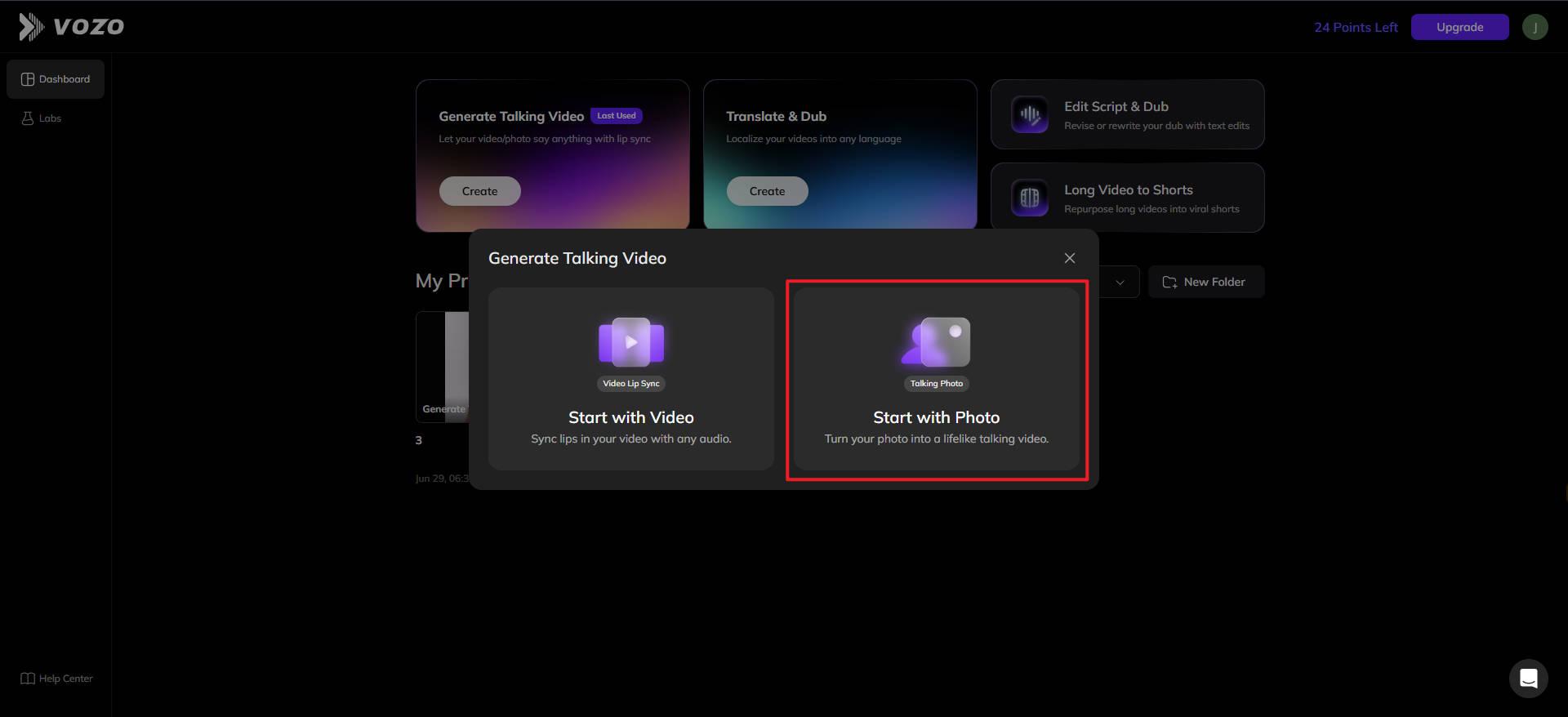1568x717 pixels.
Task: Click the Vozo logo
Action: pos(72,27)
